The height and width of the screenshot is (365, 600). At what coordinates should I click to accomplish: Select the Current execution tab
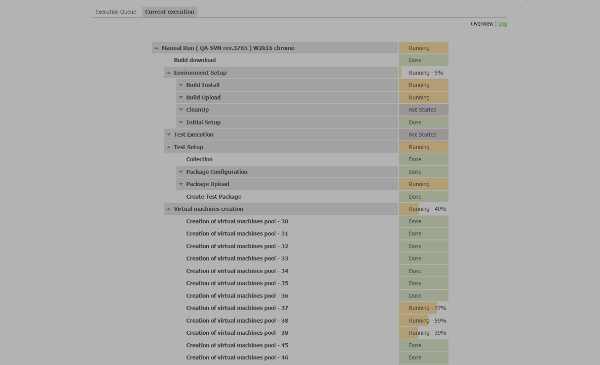point(170,12)
